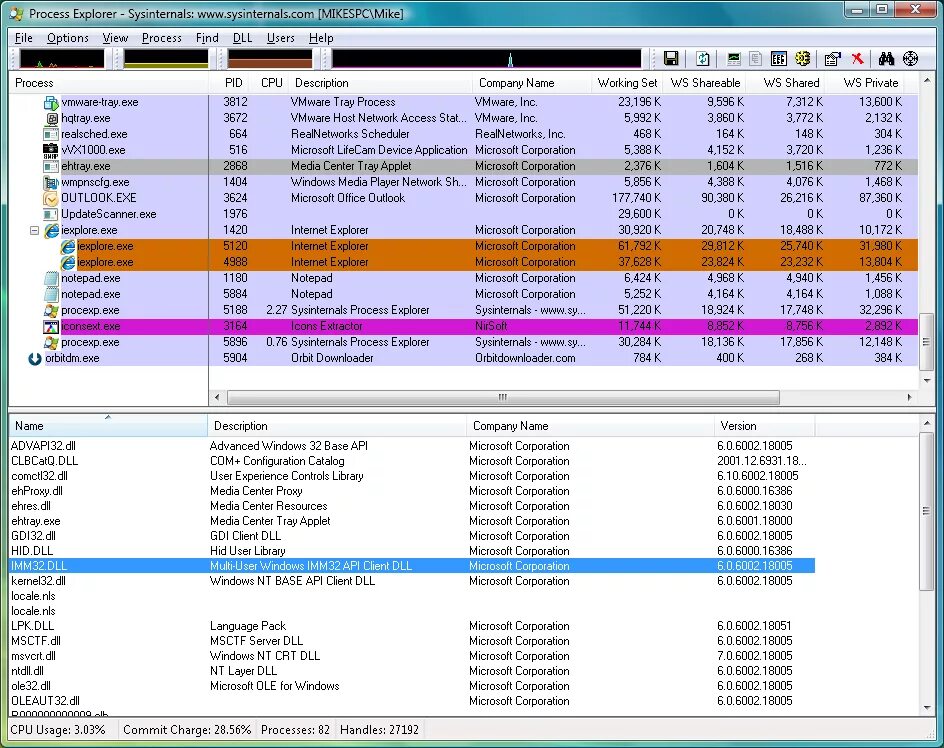The width and height of the screenshot is (944, 748).
Task: Sort DLL list by Name header
Action: 108,426
